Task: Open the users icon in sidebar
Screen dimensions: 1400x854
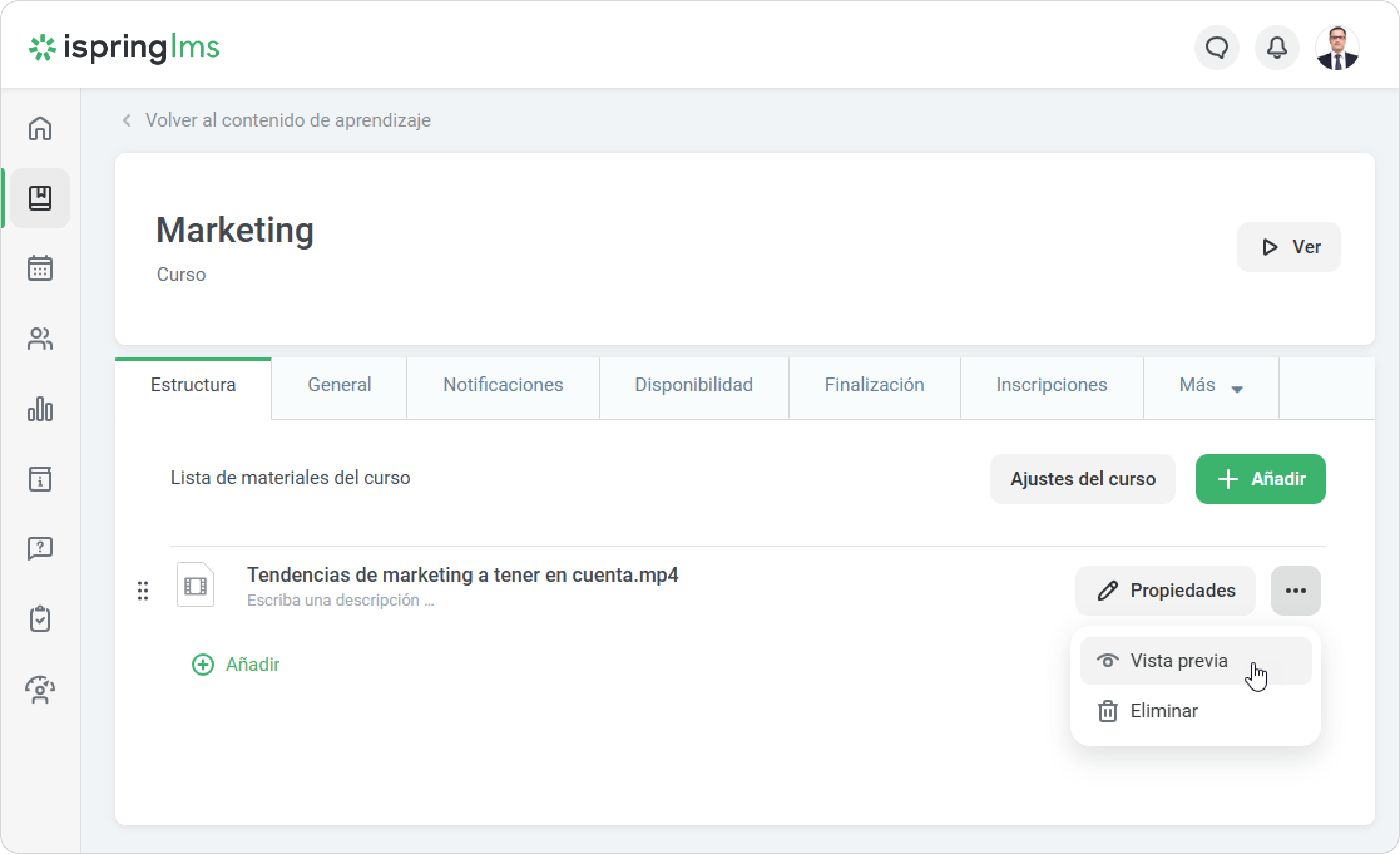Action: point(40,339)
